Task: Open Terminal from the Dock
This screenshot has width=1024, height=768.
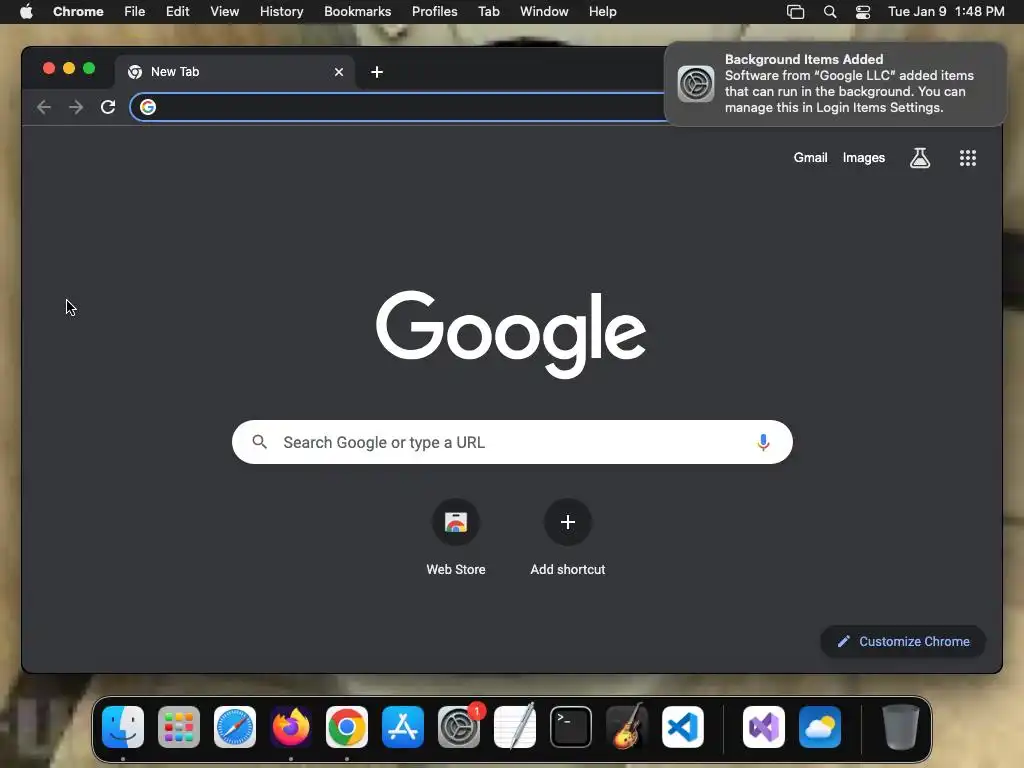Action: click(x=571, y=727)
